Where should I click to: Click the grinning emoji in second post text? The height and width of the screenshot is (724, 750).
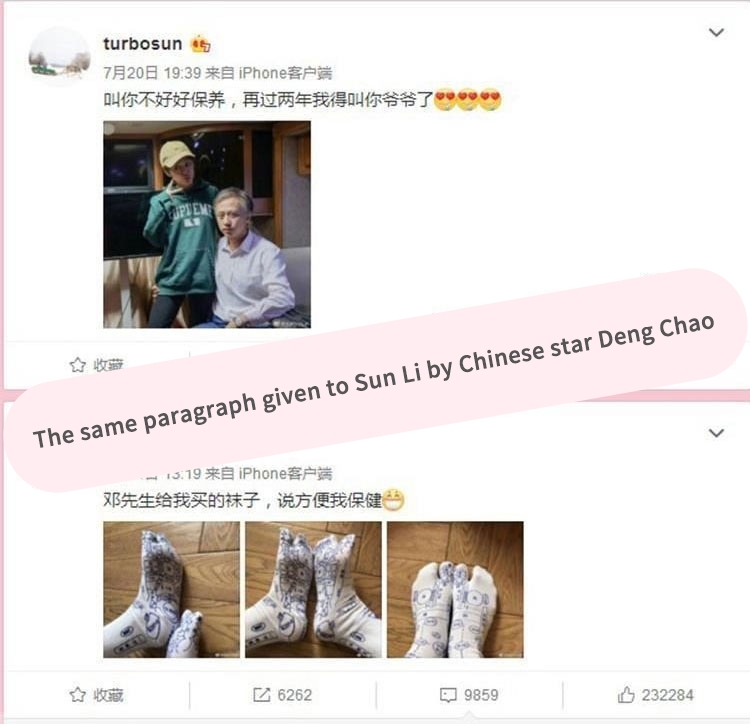tap(394, 500)
